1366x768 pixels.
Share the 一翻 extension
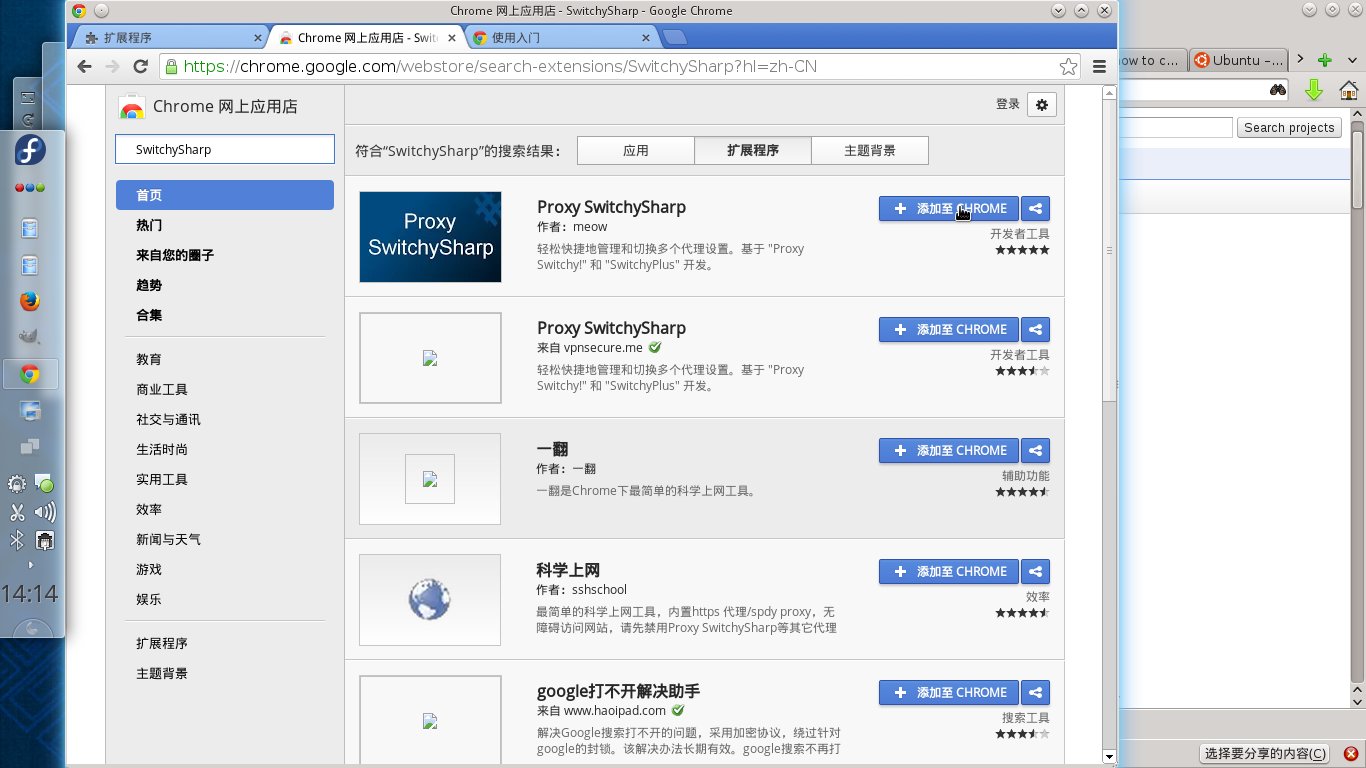[1036, 450]
